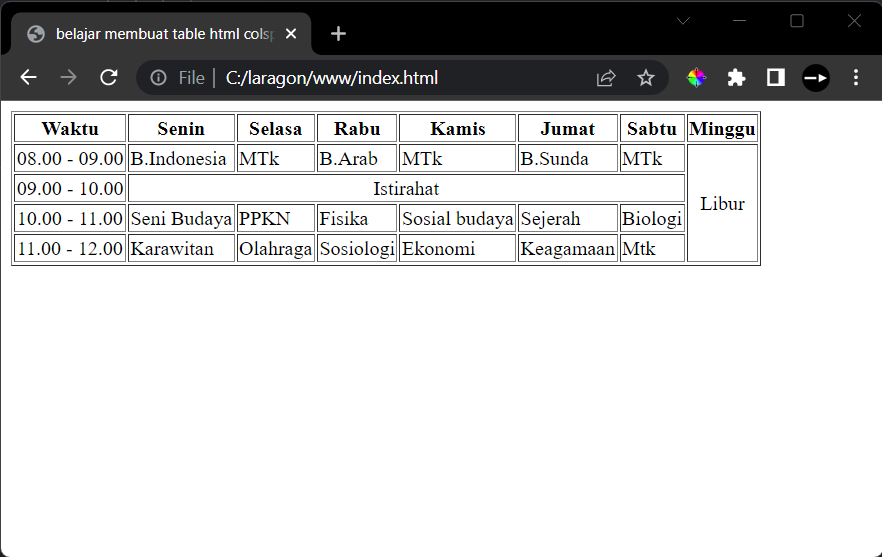The image size is (882, 557).
Task: Click the B.Arab cell
Action: pos(357,158)
